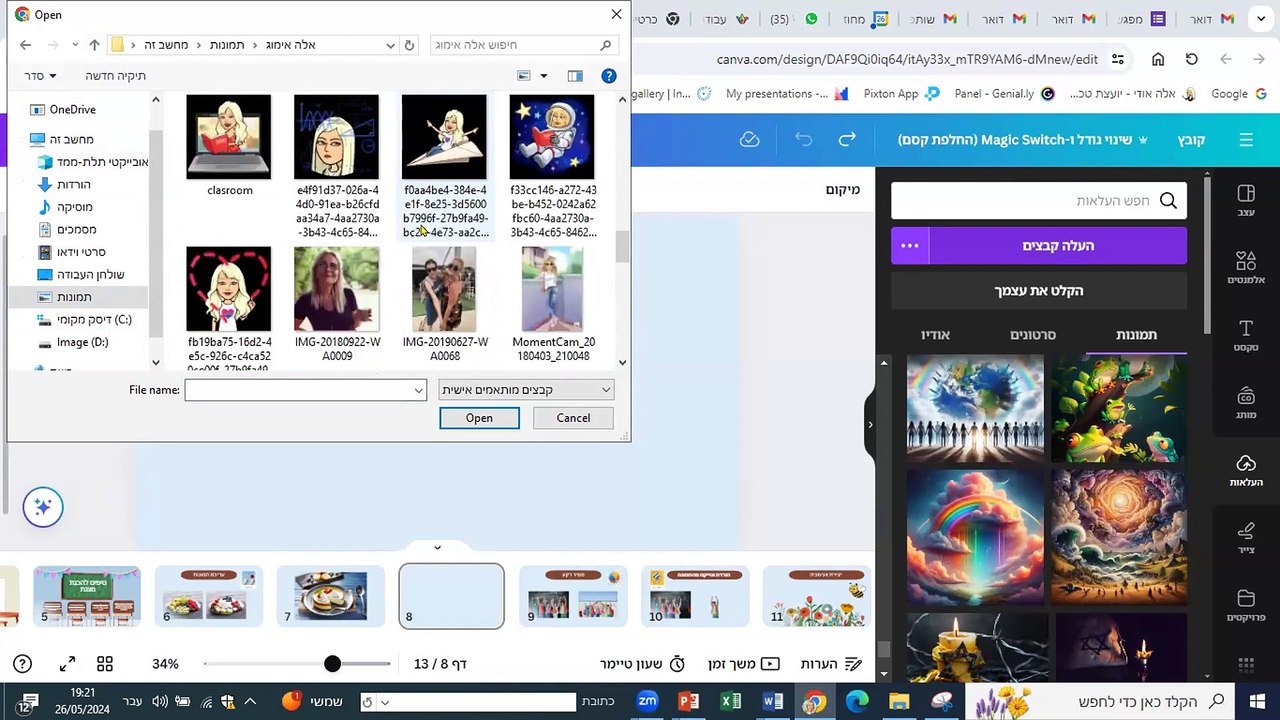Open the view options dropdown arrow
The width and height of the screenshot is (1280, 720).
[x=544, y=76]
